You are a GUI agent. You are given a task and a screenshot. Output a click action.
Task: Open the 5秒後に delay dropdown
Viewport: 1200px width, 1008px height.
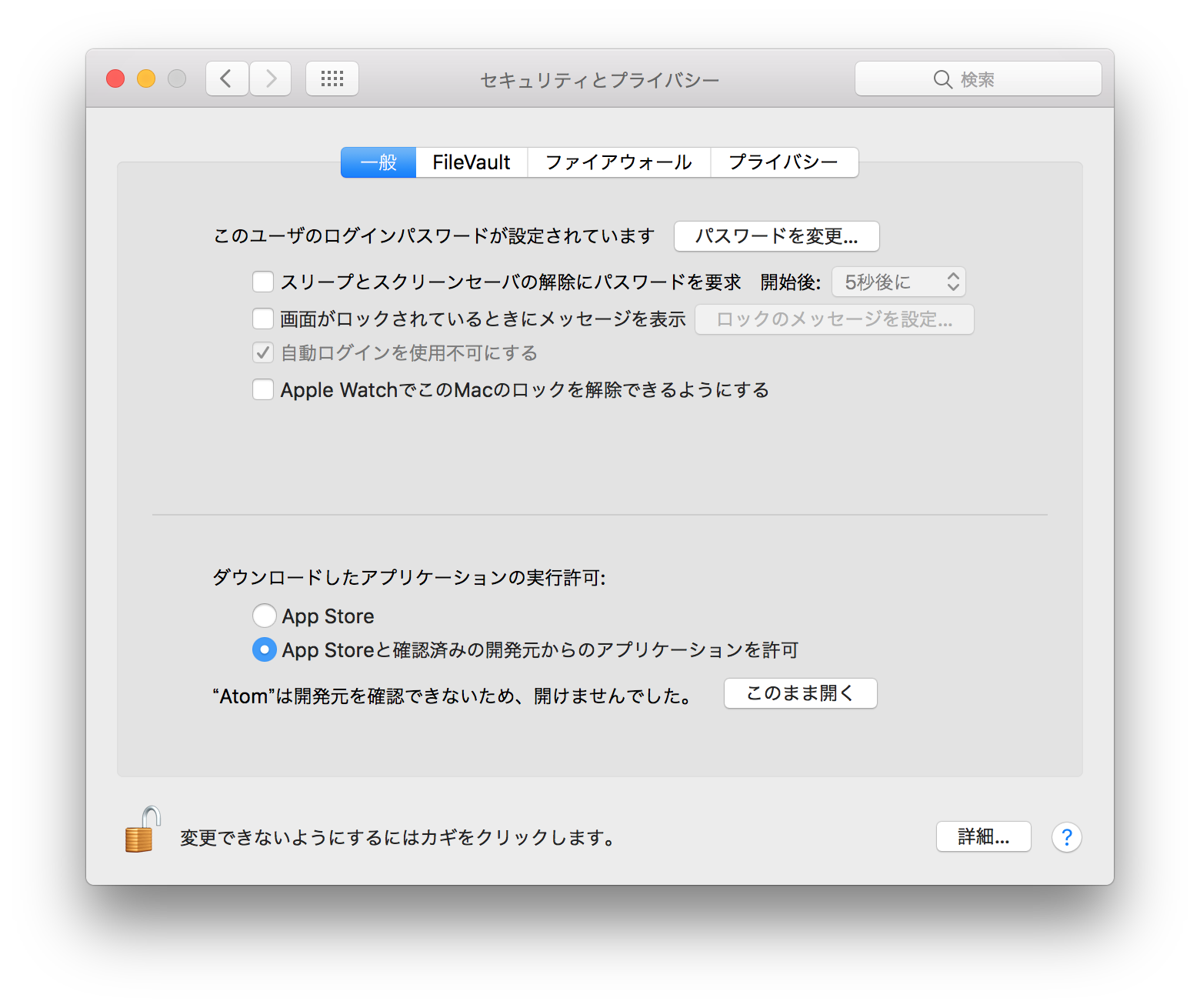point(898,282)
